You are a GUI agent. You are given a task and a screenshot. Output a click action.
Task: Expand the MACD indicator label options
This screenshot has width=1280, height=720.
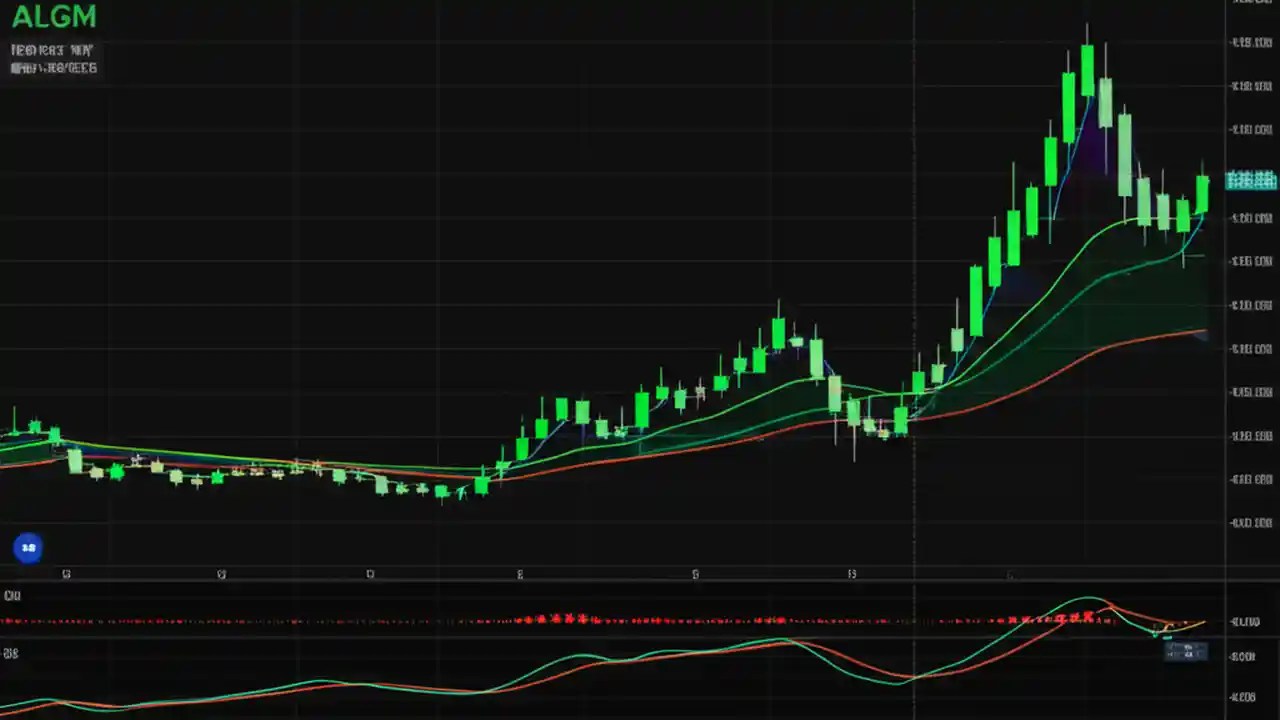click(12, 595)
